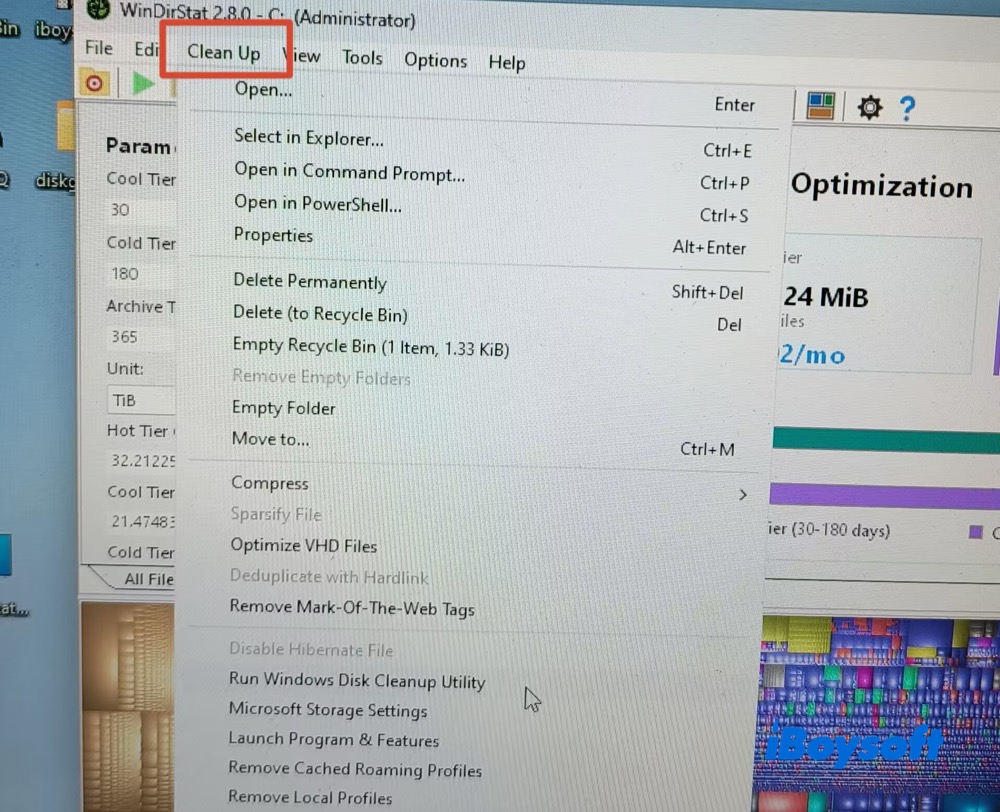Screen dimensions: 1000x812
Task: Open the diskg desktop shortcut
Action: (x=55, y=181)
